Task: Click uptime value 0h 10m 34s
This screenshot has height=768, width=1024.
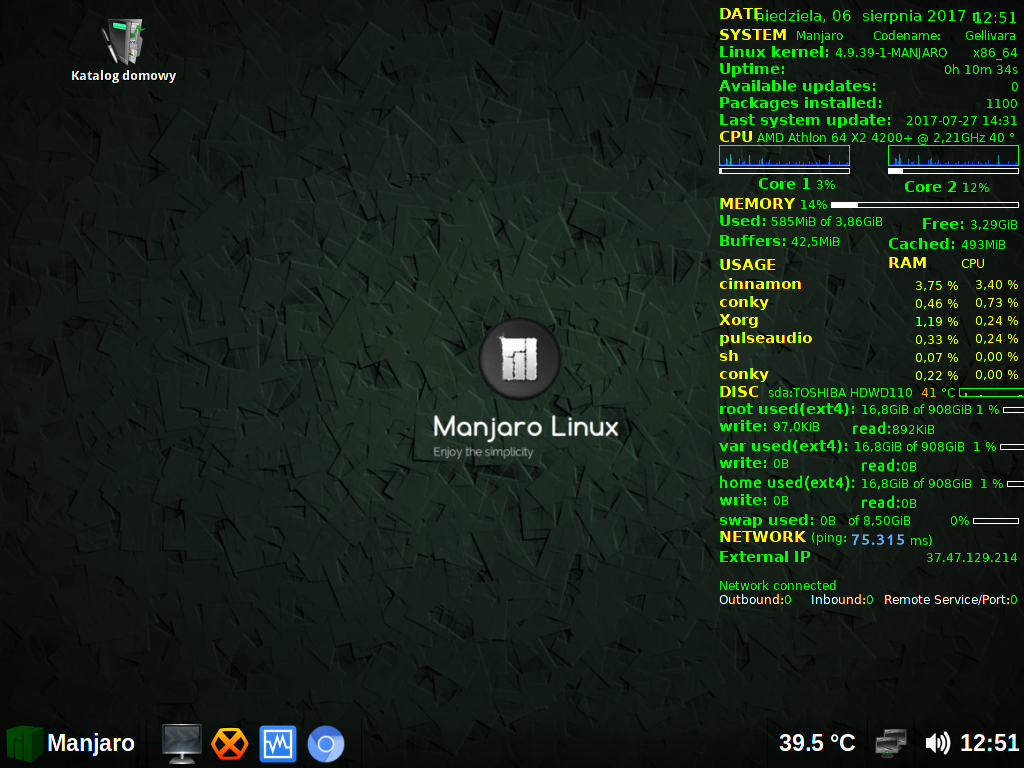Action: point(981,70)
